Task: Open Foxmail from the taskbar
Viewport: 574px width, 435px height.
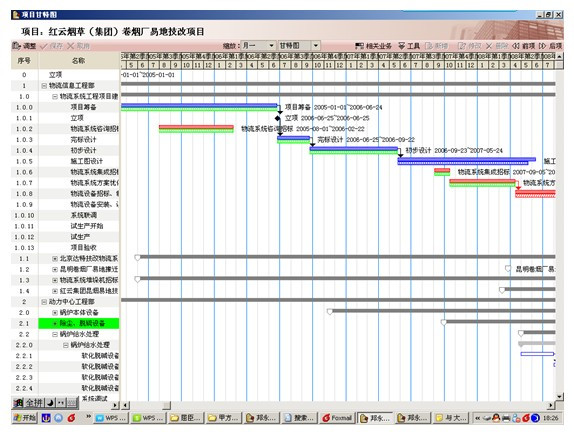Action: (338, 418)
